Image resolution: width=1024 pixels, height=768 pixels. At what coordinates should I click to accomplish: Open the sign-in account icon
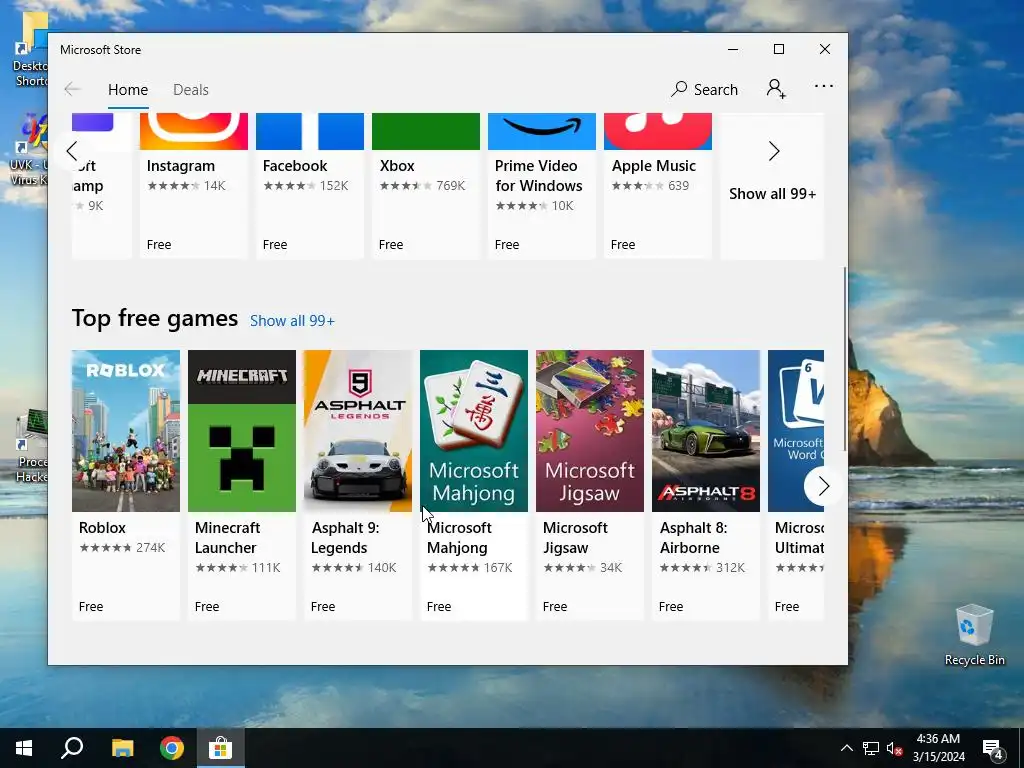(776, 88)
